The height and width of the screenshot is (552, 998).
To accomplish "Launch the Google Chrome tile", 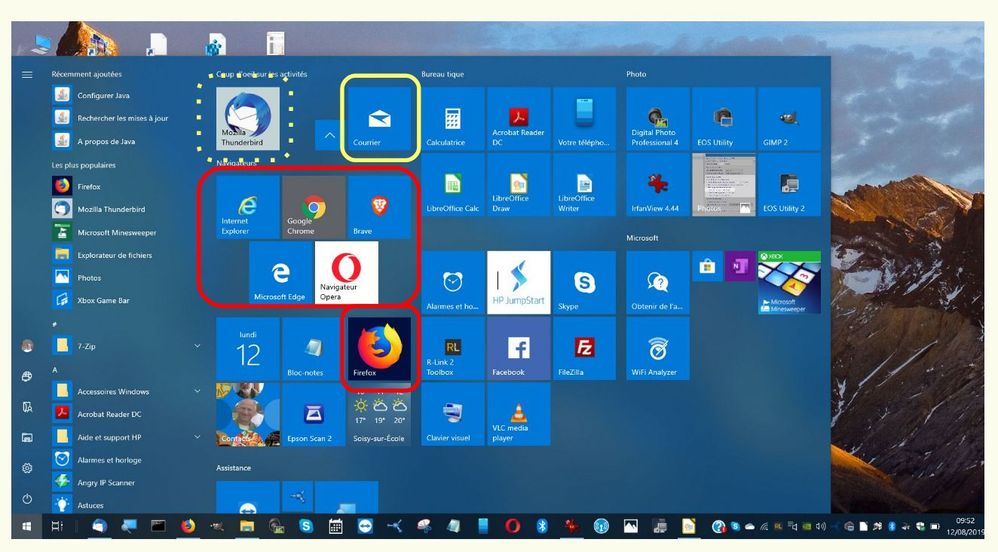I will pyautogui.click(x=313, y=207).
